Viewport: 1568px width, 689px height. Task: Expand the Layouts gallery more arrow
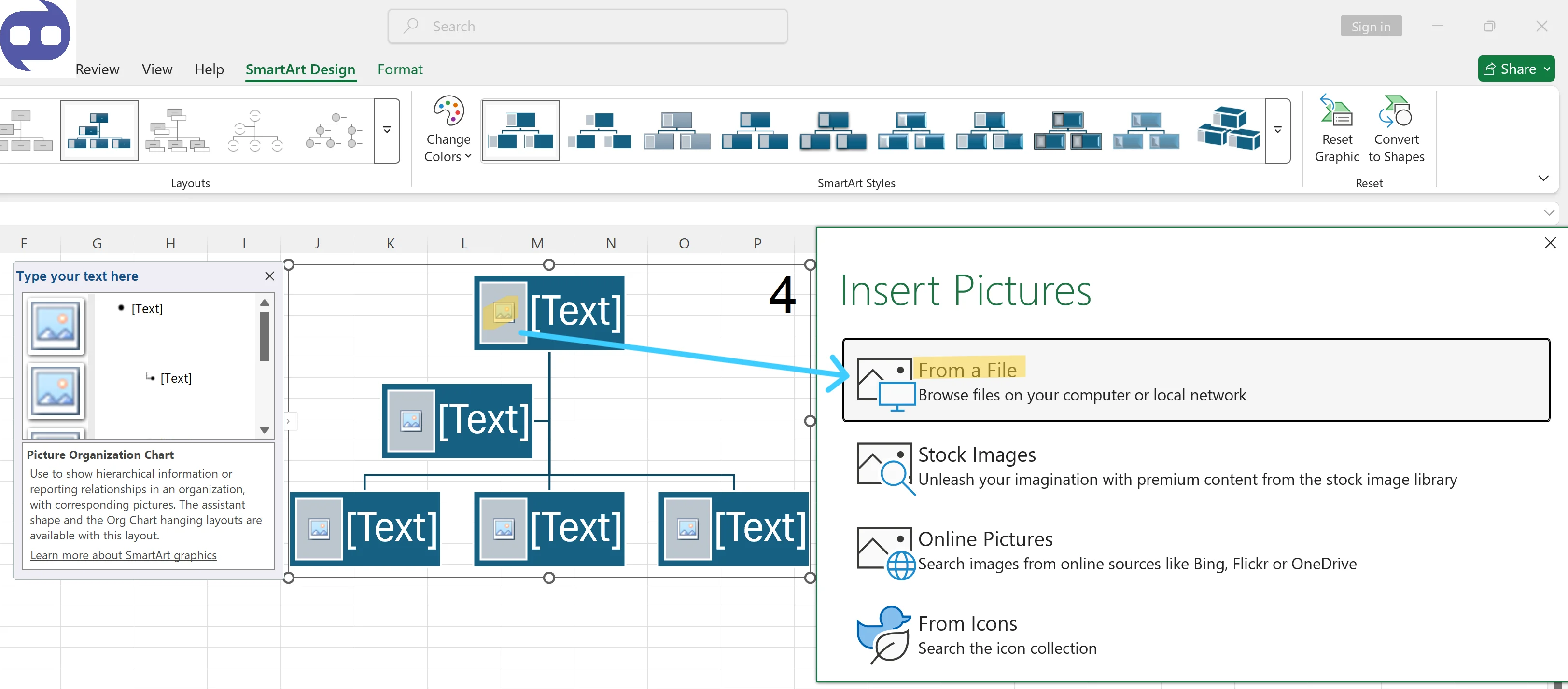387,130
